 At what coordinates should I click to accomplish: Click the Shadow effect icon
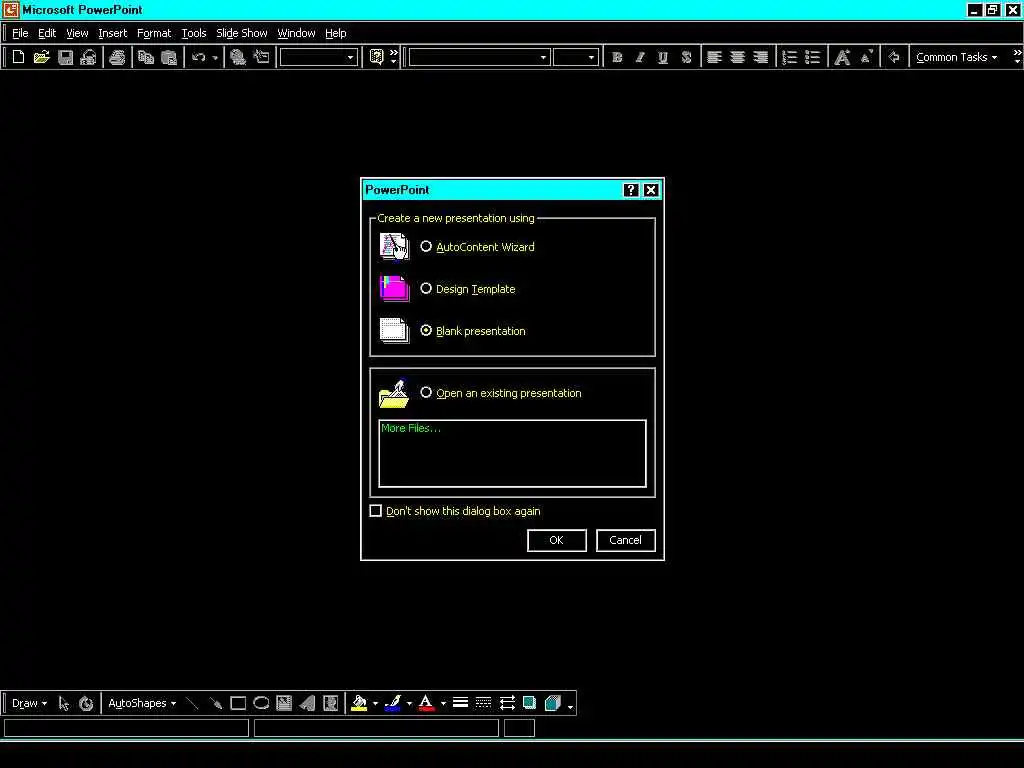tap(530, 703)
